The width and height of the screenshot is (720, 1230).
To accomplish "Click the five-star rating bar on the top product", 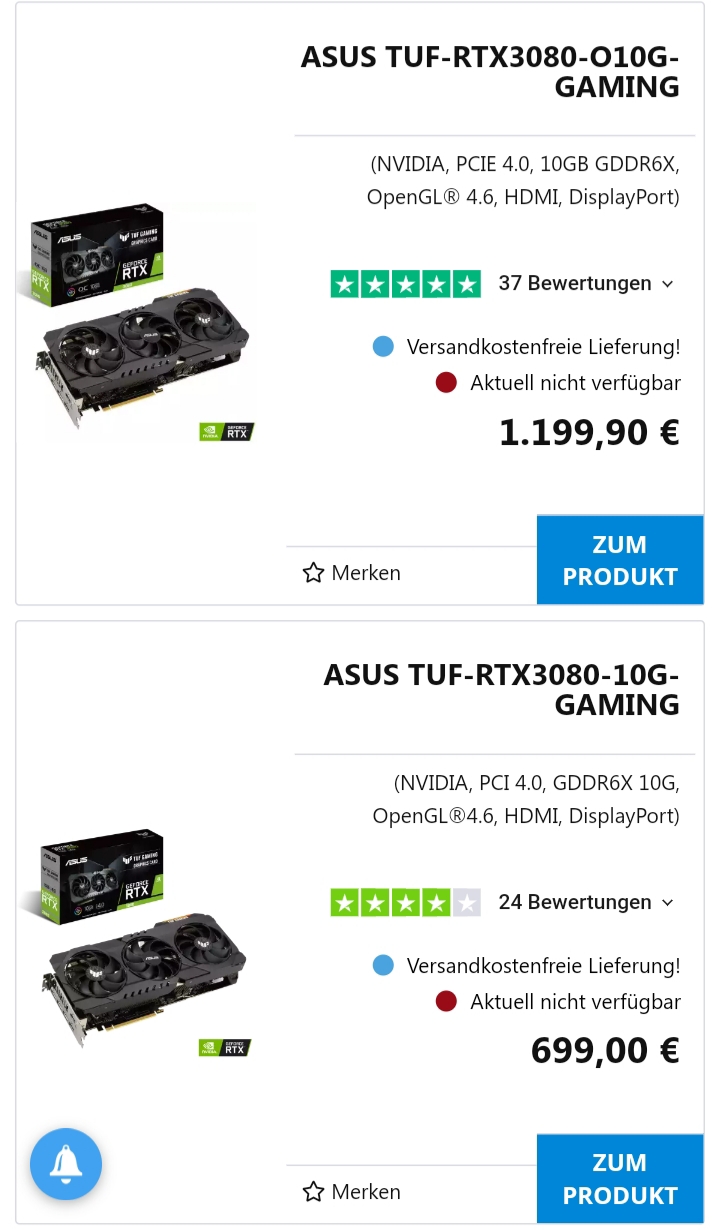I will point(405,283).
